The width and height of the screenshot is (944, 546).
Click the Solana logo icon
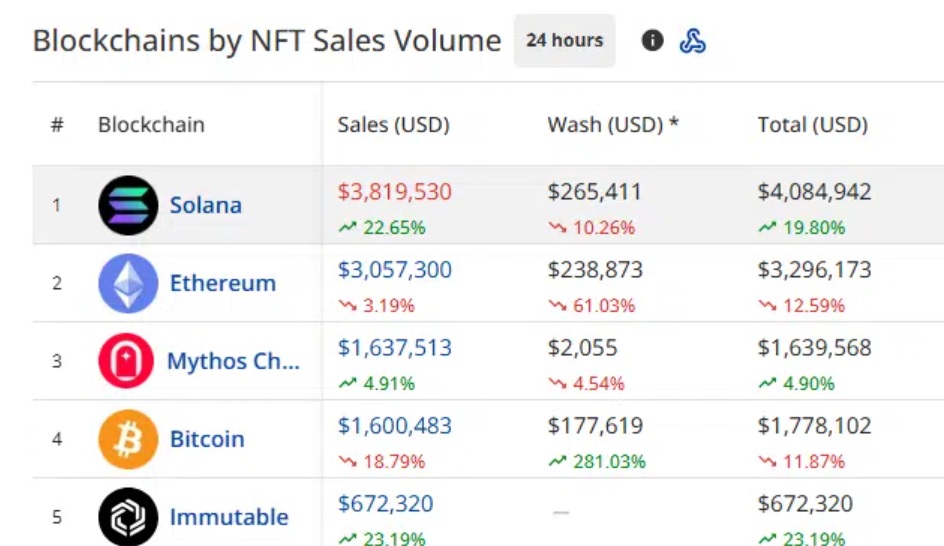coord(128,205)
